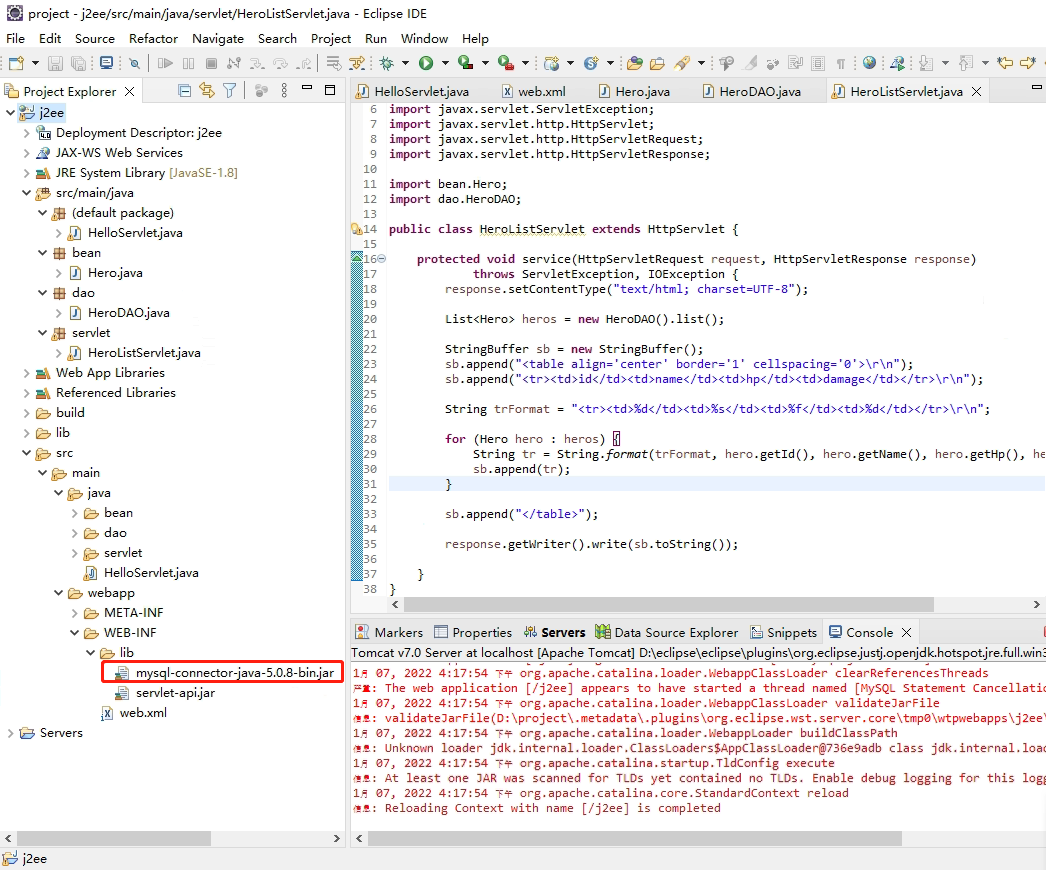Click the Open Task folder icon

(x=657, y=63)
